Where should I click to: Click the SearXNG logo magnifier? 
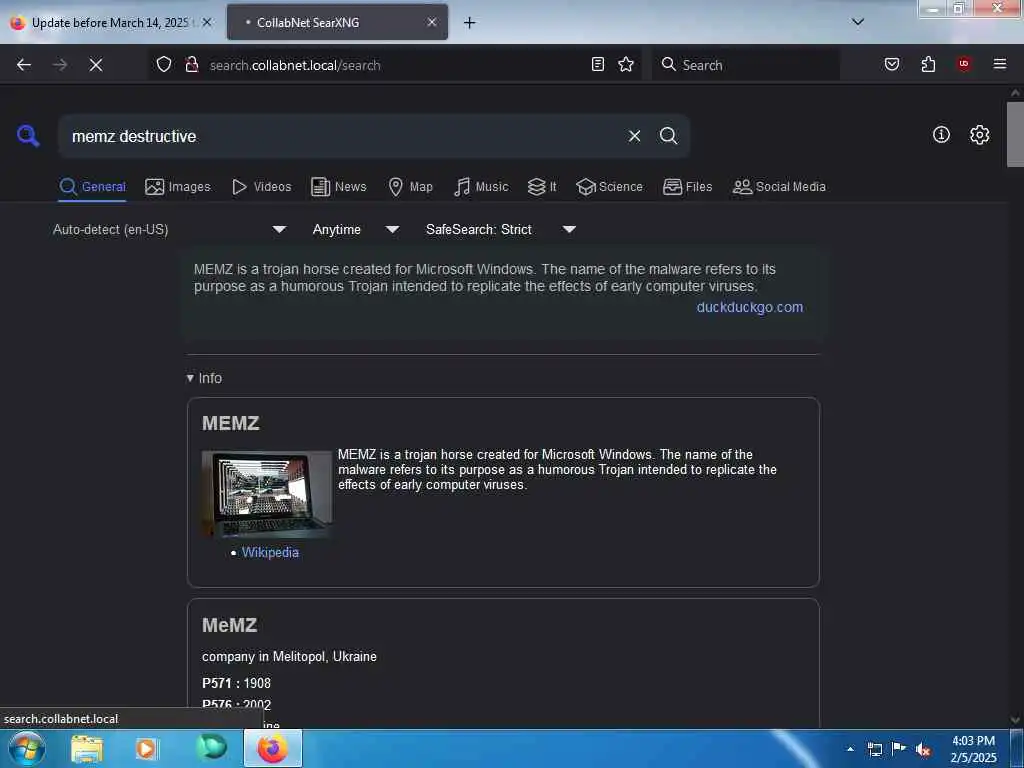coord(28,136)
